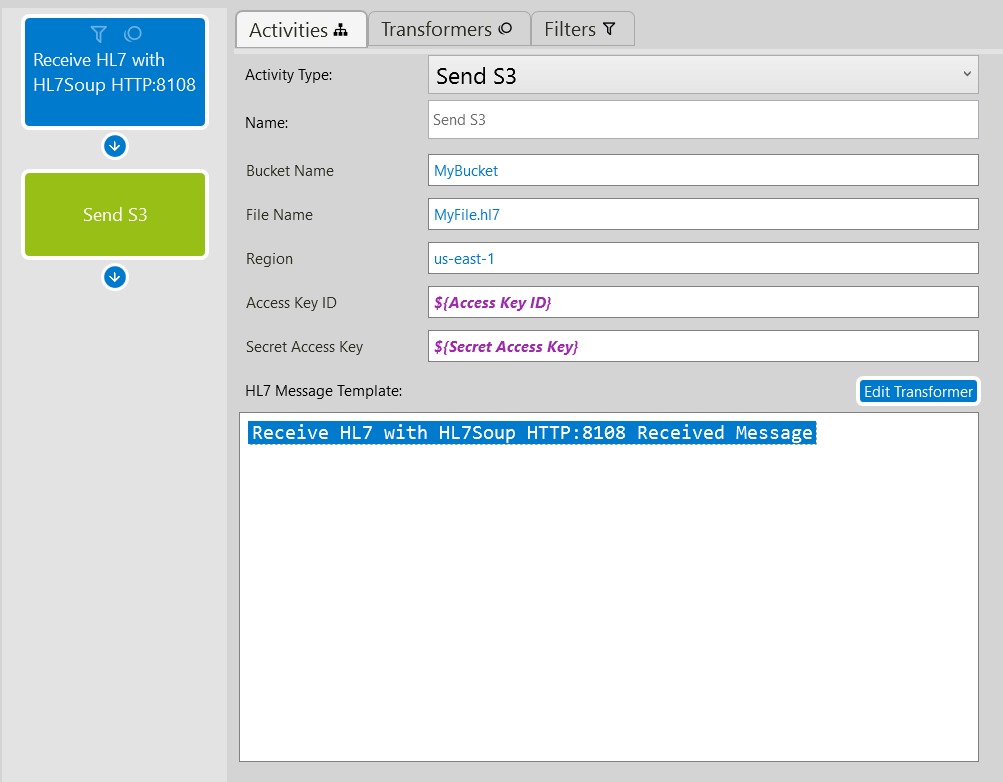Image resolution: width=1003 pixels, height=782 pixels.
Task: Click the Name label
Action: tap(267, 123)
